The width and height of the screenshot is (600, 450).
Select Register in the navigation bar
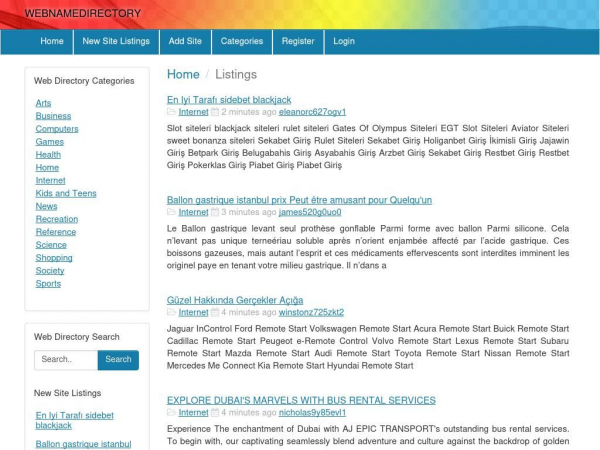[x=298, y=41]
